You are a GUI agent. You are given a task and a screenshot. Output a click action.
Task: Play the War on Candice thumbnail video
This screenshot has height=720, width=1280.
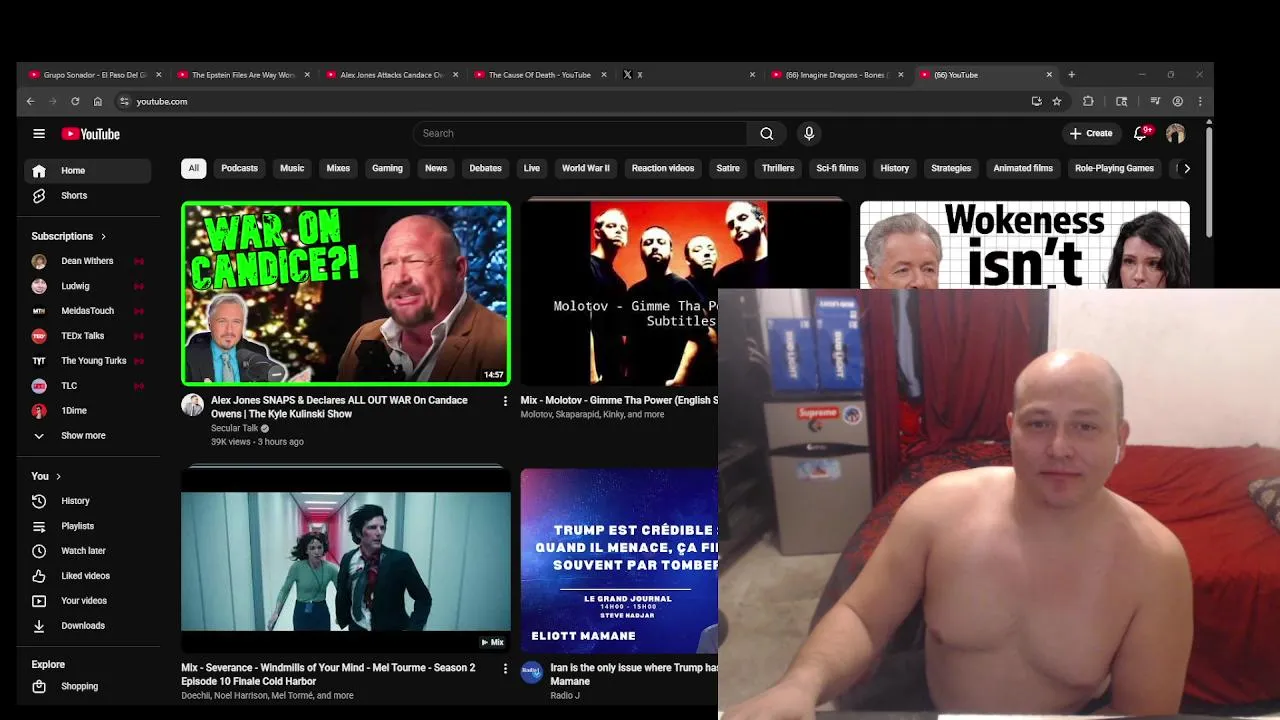tap(346, 293)
